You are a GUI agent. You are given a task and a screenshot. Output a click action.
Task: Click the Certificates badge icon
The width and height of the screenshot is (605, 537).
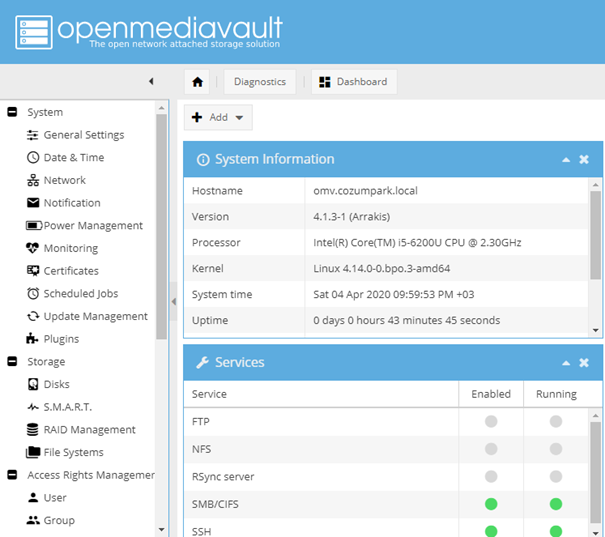point(33,271)
